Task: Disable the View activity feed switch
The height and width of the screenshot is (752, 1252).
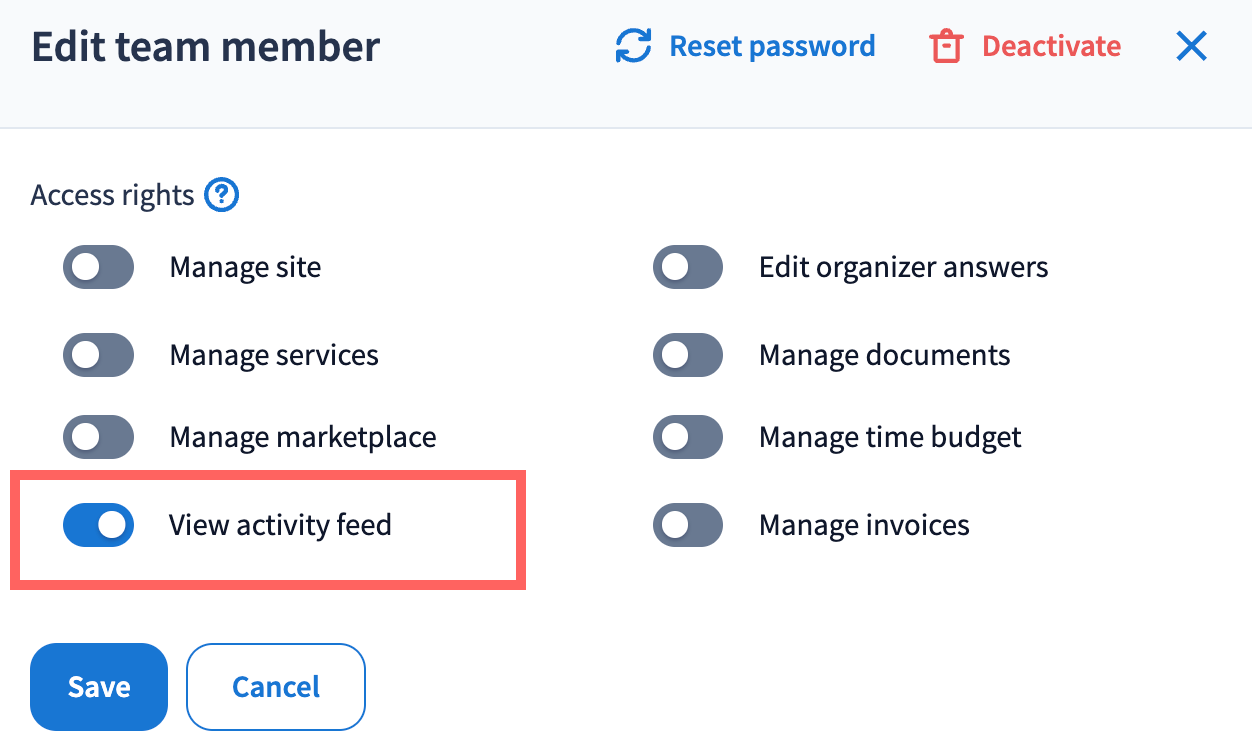Action: 98,525
